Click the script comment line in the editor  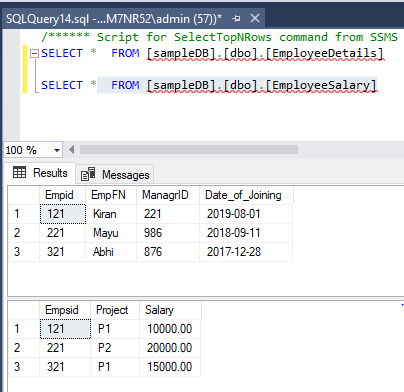pos(220,37)
